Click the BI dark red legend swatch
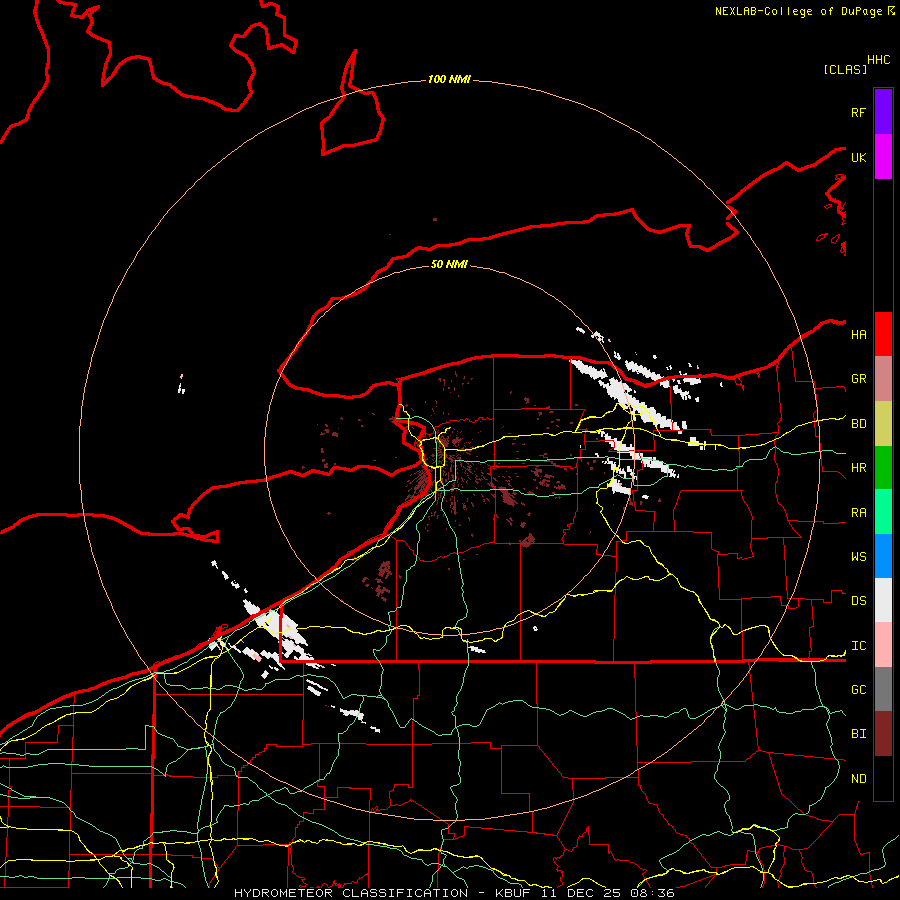The image size is (900, 900). pyautogui.click(x=883, y=734)
